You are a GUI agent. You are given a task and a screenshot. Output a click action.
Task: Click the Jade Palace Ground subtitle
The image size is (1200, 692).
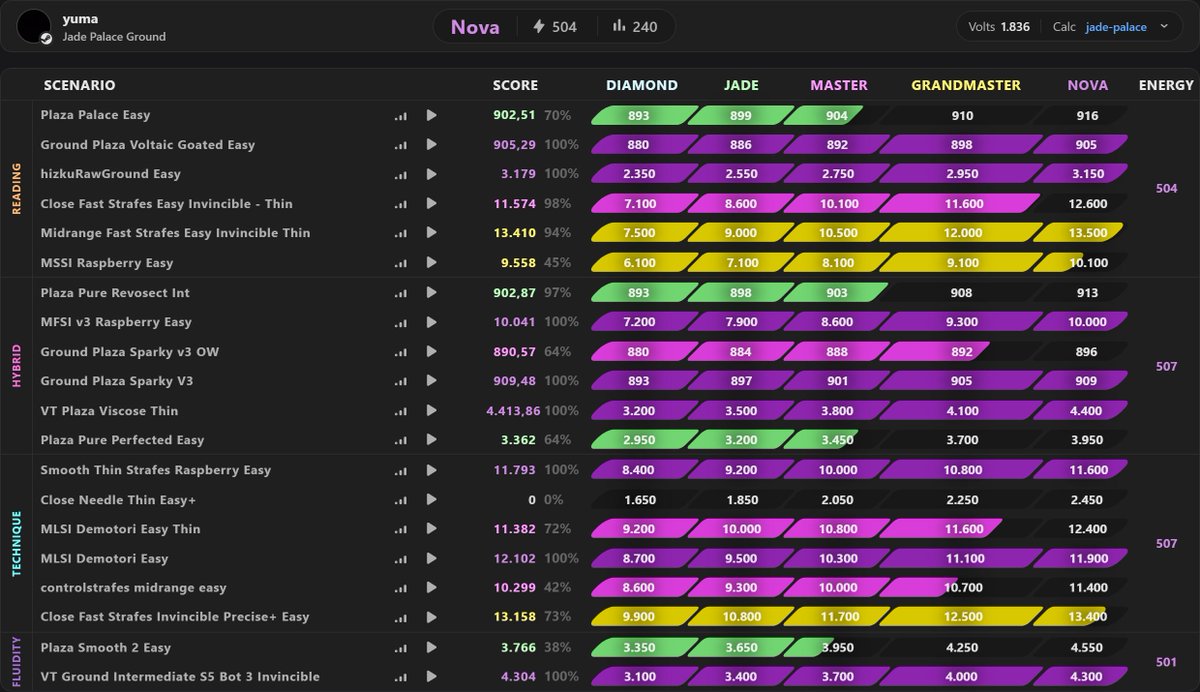[x=114, y=37]
